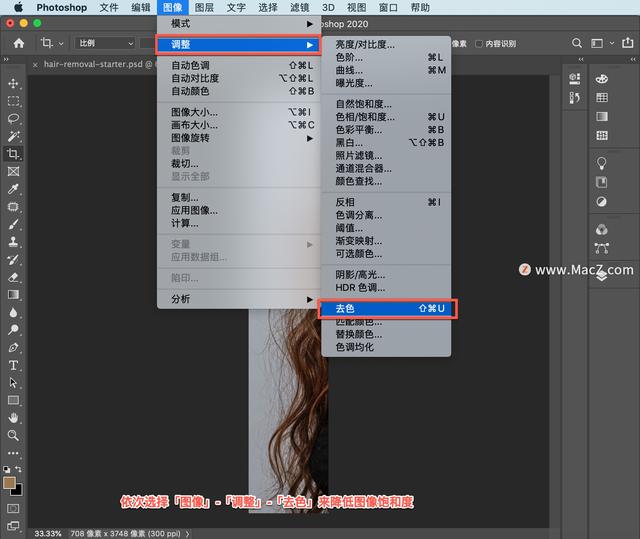Screen dimensions: 640x539
Task: Choose 黑白 adjustment
Action: pyautogui.click(x=387, y=143)
